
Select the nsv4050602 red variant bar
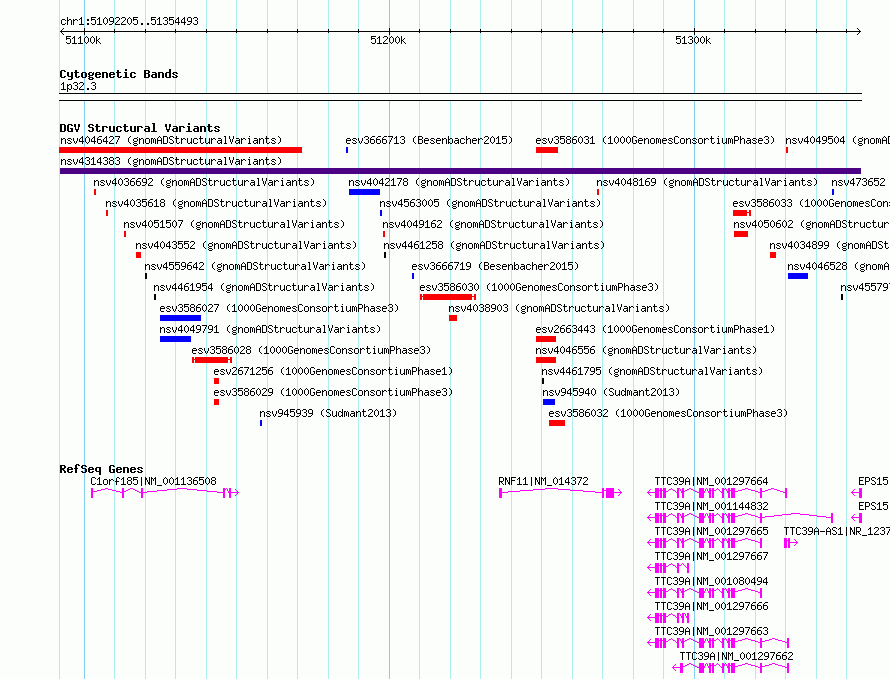tap(741, 234)
